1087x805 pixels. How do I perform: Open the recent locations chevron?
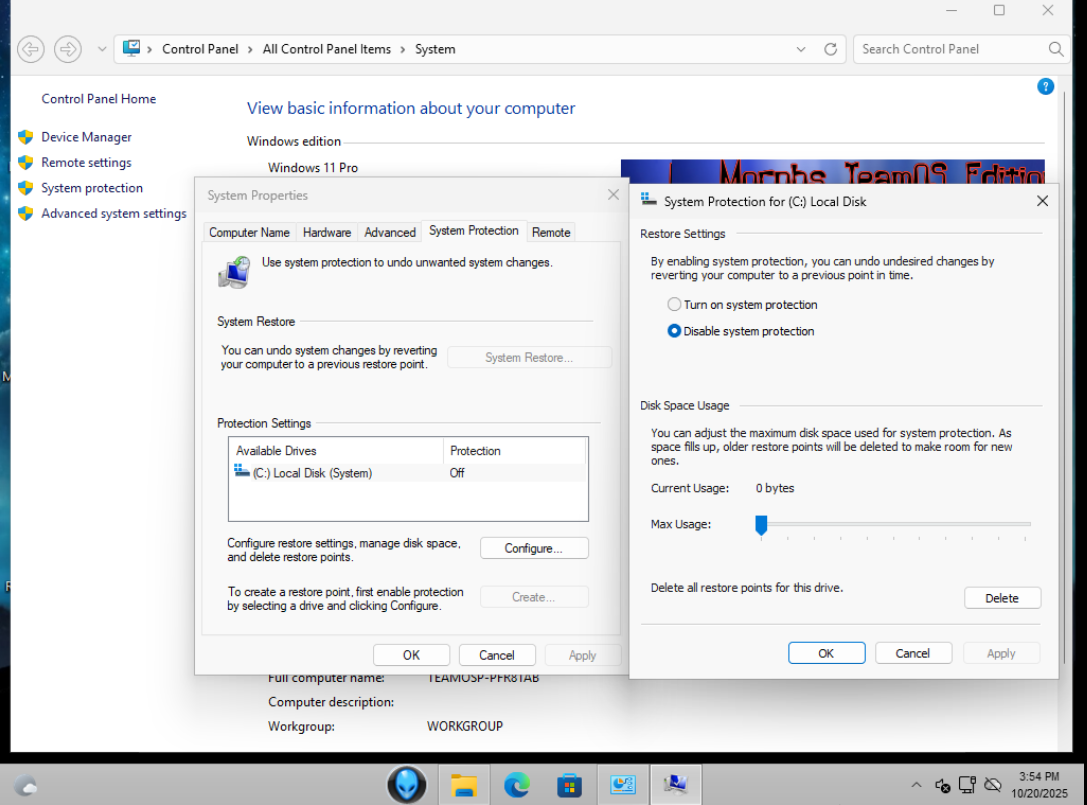click(x=102, y=49)
